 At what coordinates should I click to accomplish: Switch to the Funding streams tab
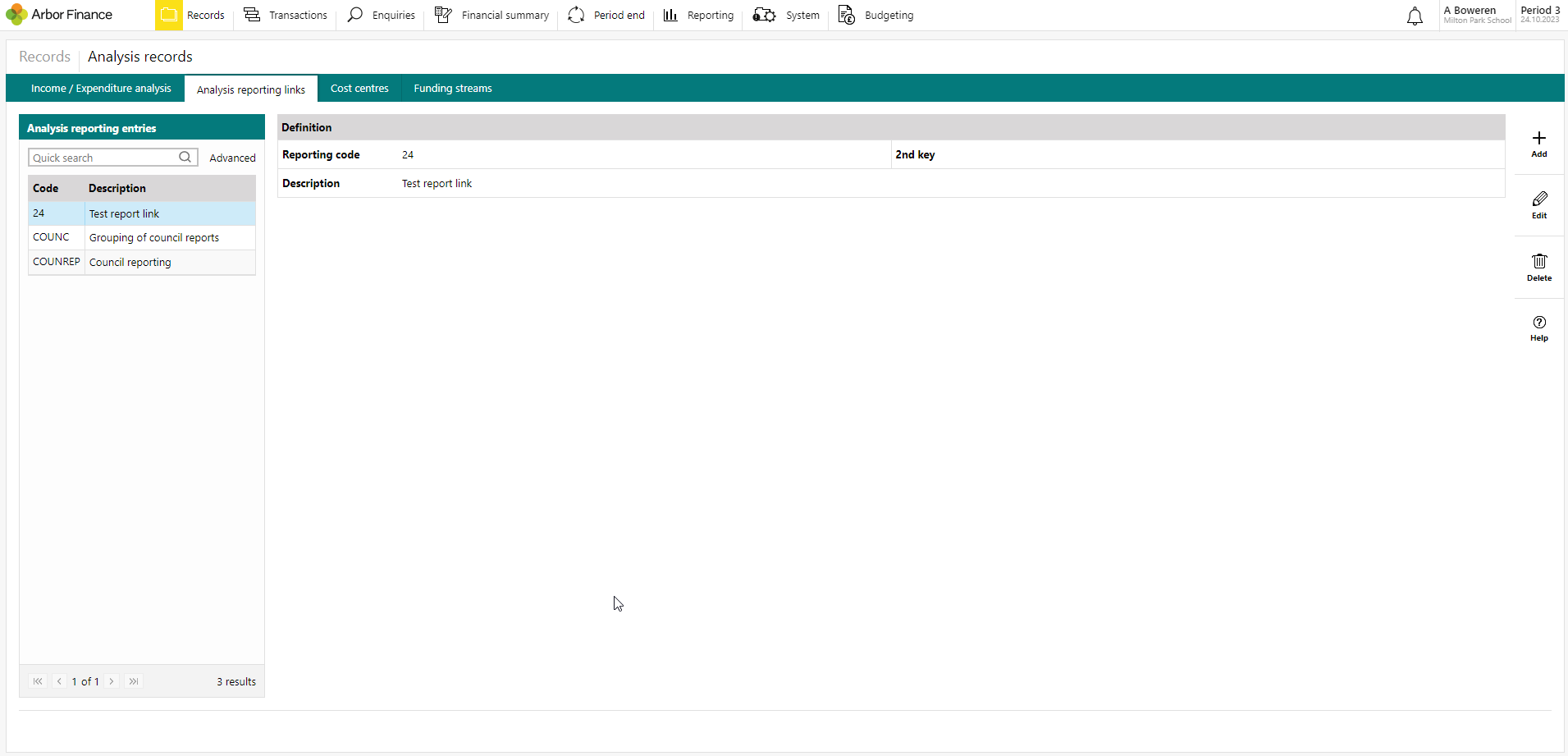point(453,88)
